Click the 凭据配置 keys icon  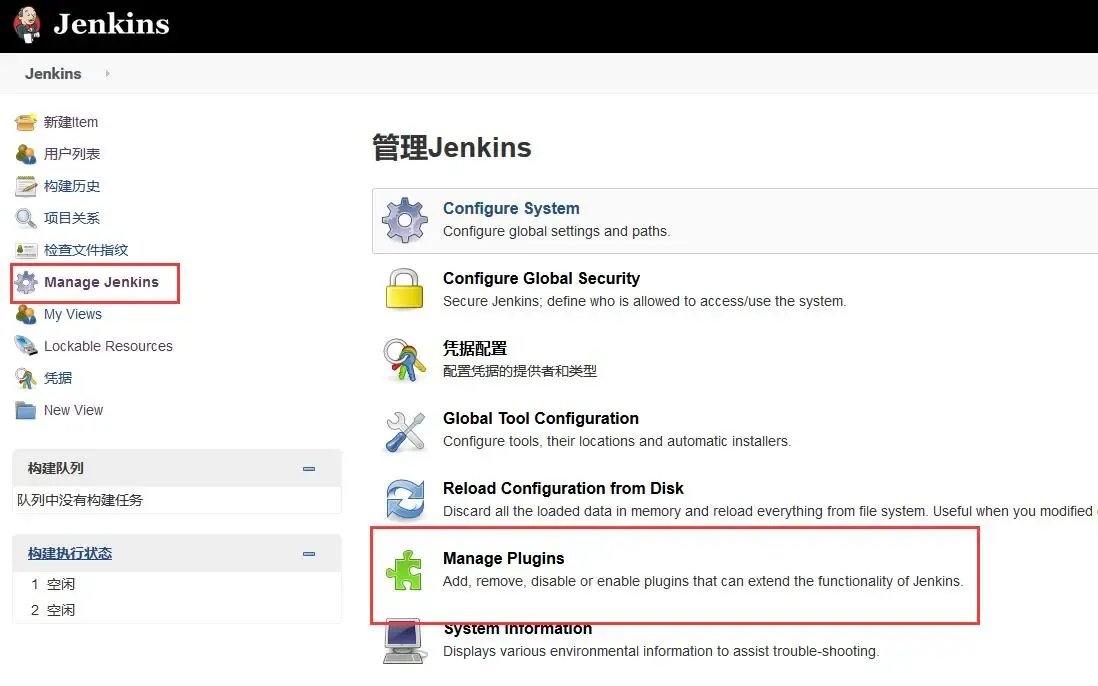coord(404,360)
